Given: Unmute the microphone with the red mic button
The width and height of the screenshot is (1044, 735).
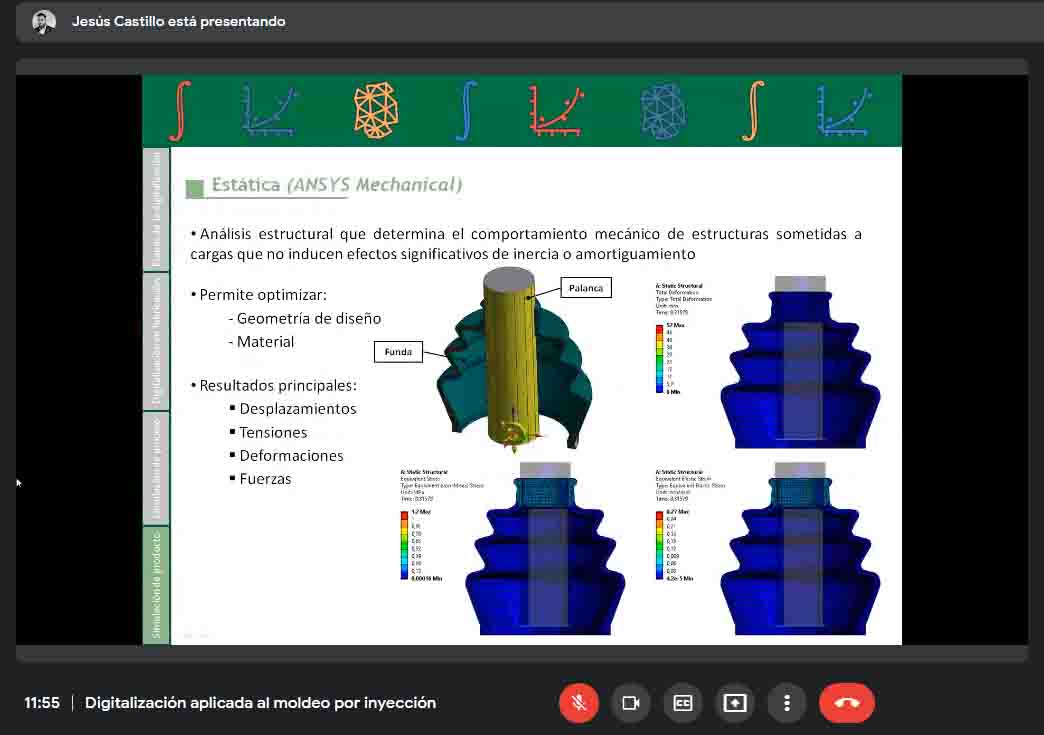Looking at the screenshot, I should (579, 702).
